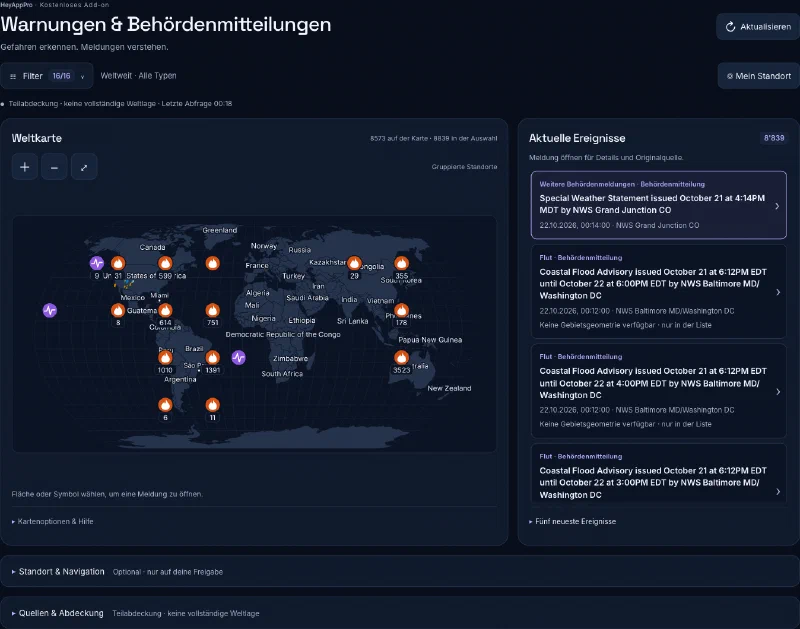Expand Kartenoptionen & Hilfe
Image resolution: width=800 pixels, height=629 pixels.
53,521
